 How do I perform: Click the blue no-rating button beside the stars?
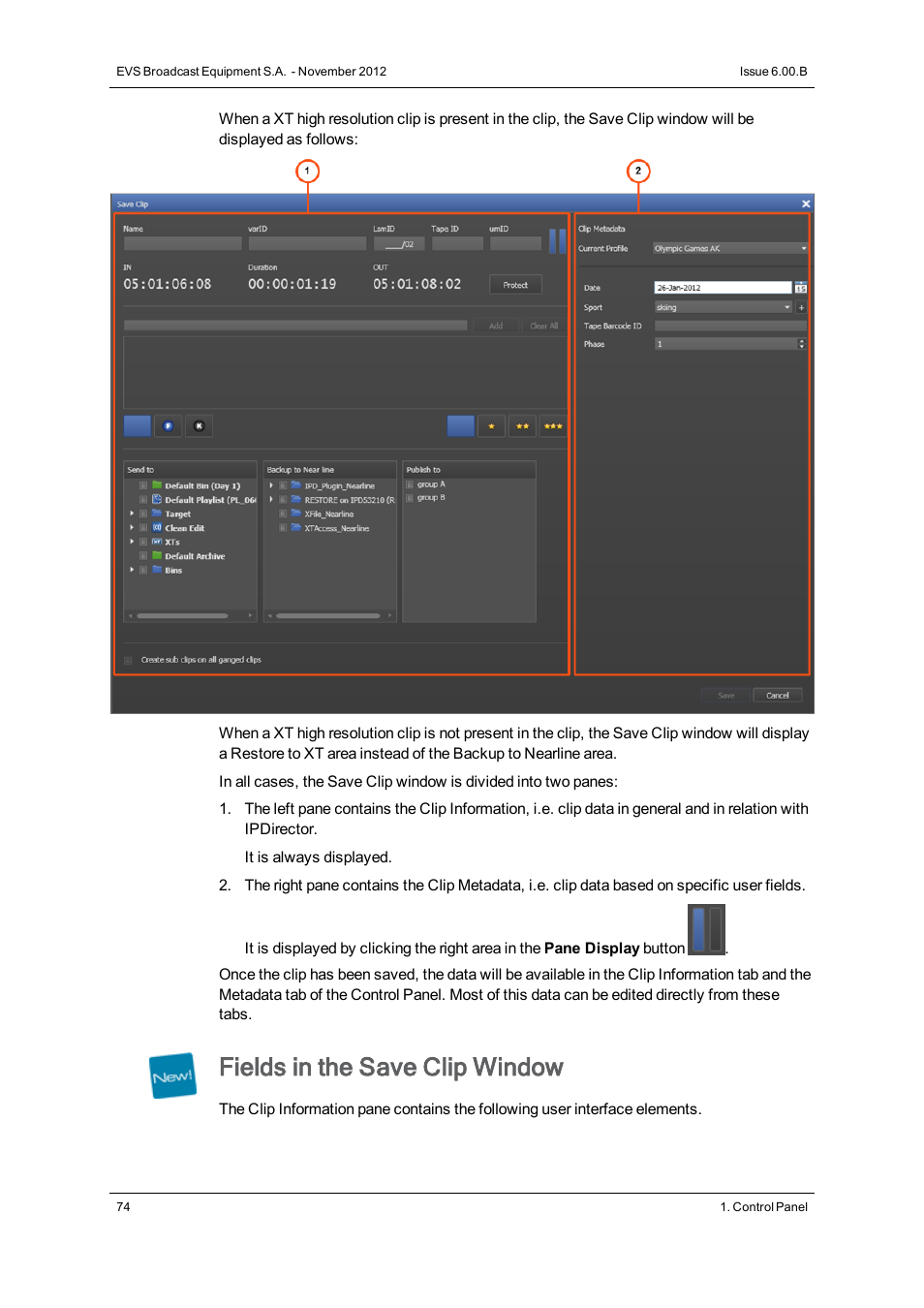pos(461,425)
